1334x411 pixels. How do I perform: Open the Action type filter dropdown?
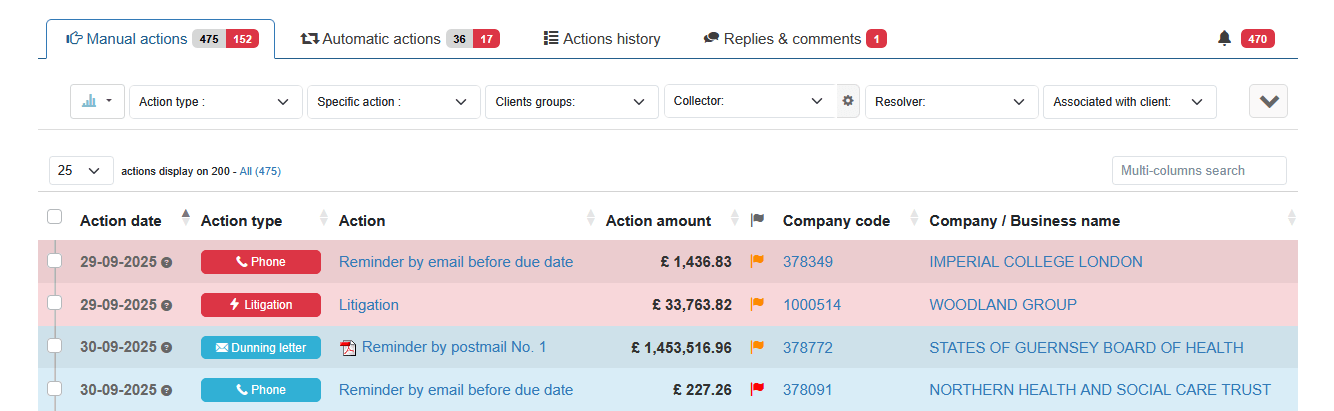(x=215, y=102)
